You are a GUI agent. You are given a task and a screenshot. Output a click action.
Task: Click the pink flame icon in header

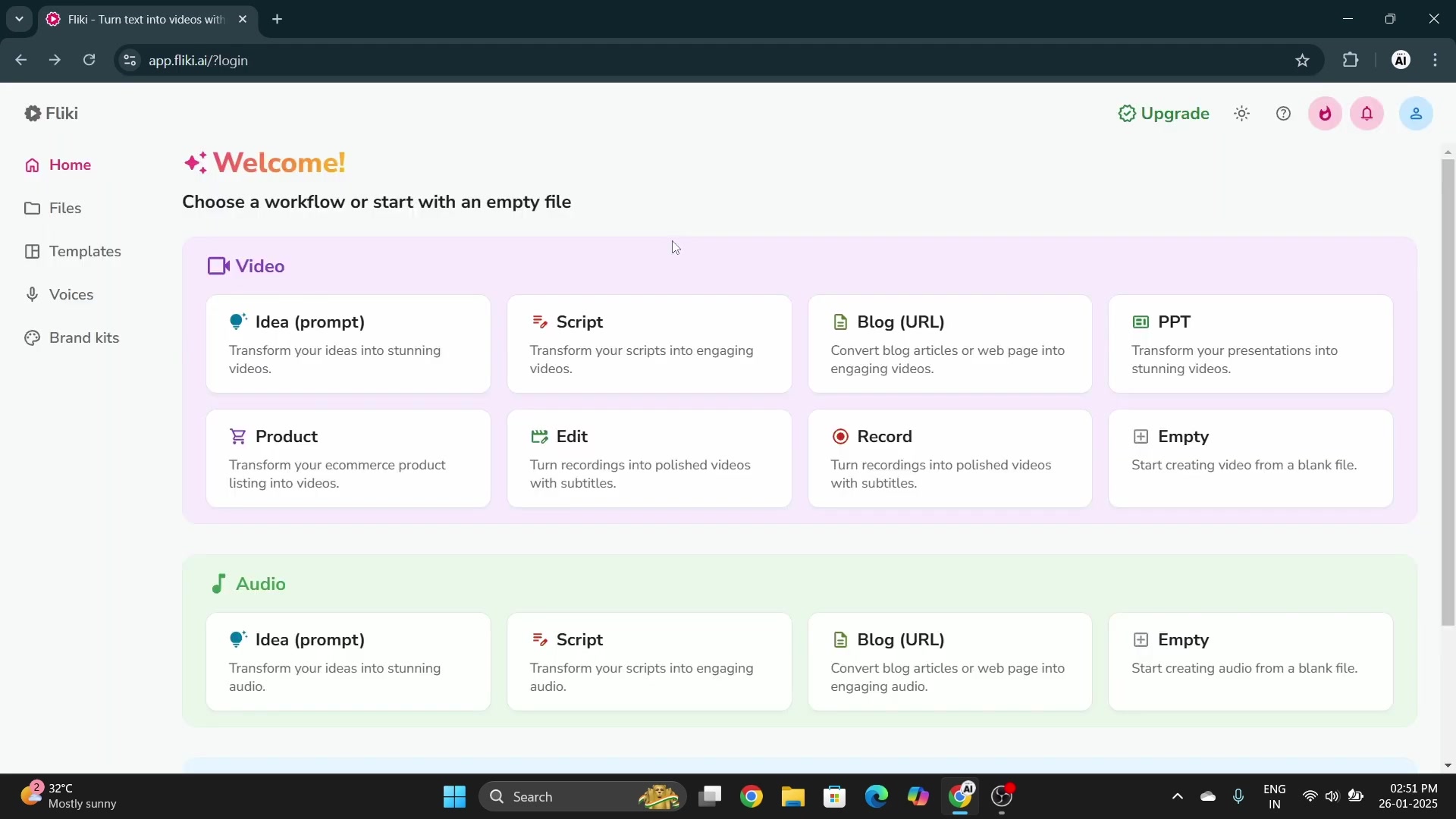[1325, 114]
